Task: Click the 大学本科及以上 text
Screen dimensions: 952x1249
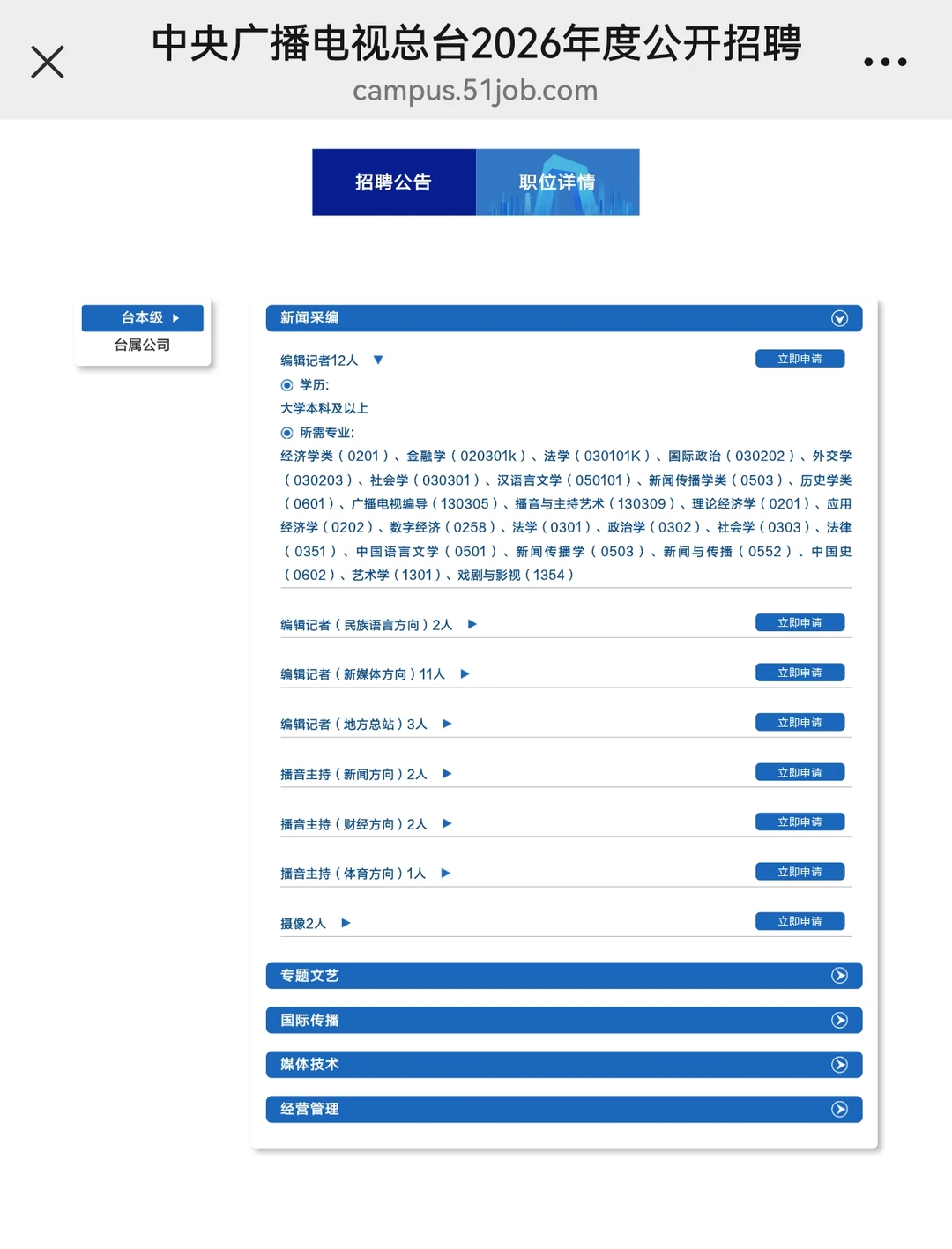Action: pos(324,408)
